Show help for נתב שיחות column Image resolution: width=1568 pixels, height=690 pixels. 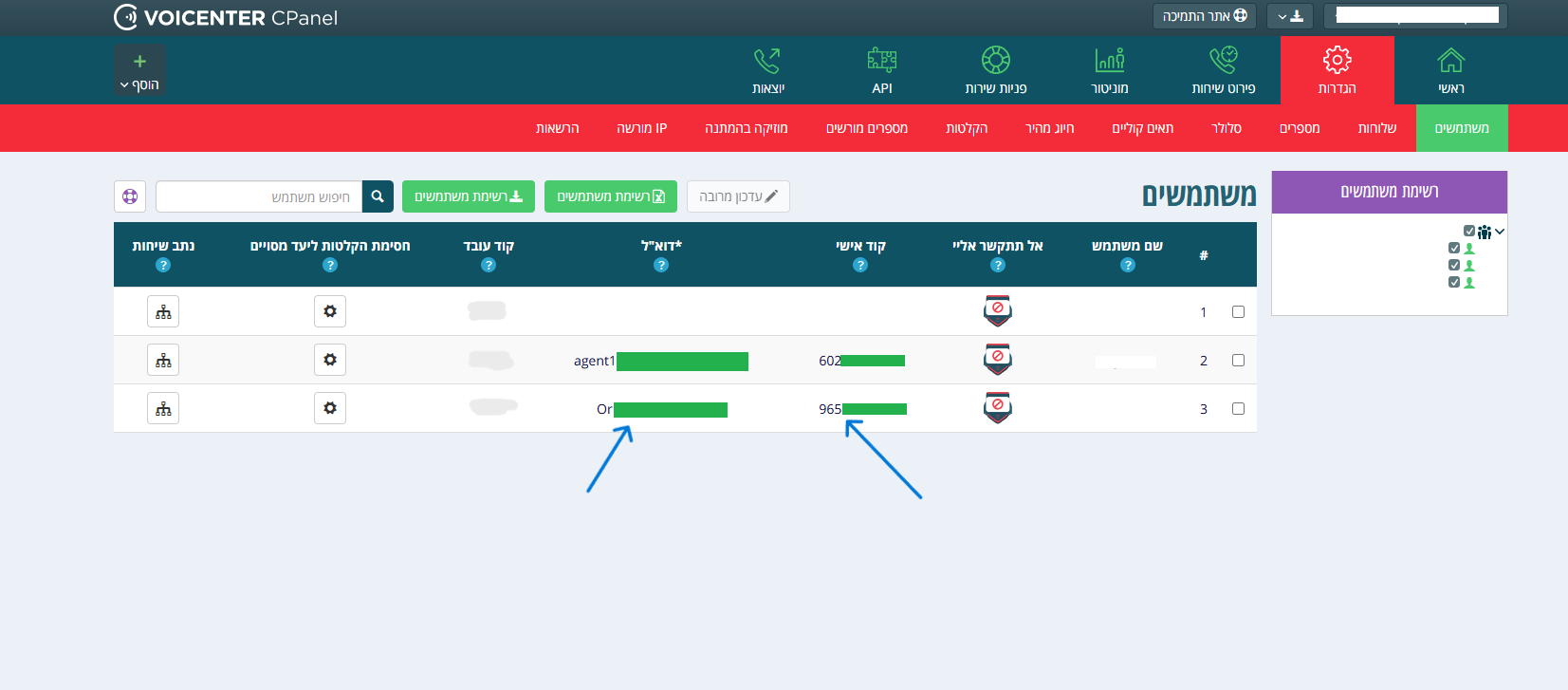click(x=163, y=266)
